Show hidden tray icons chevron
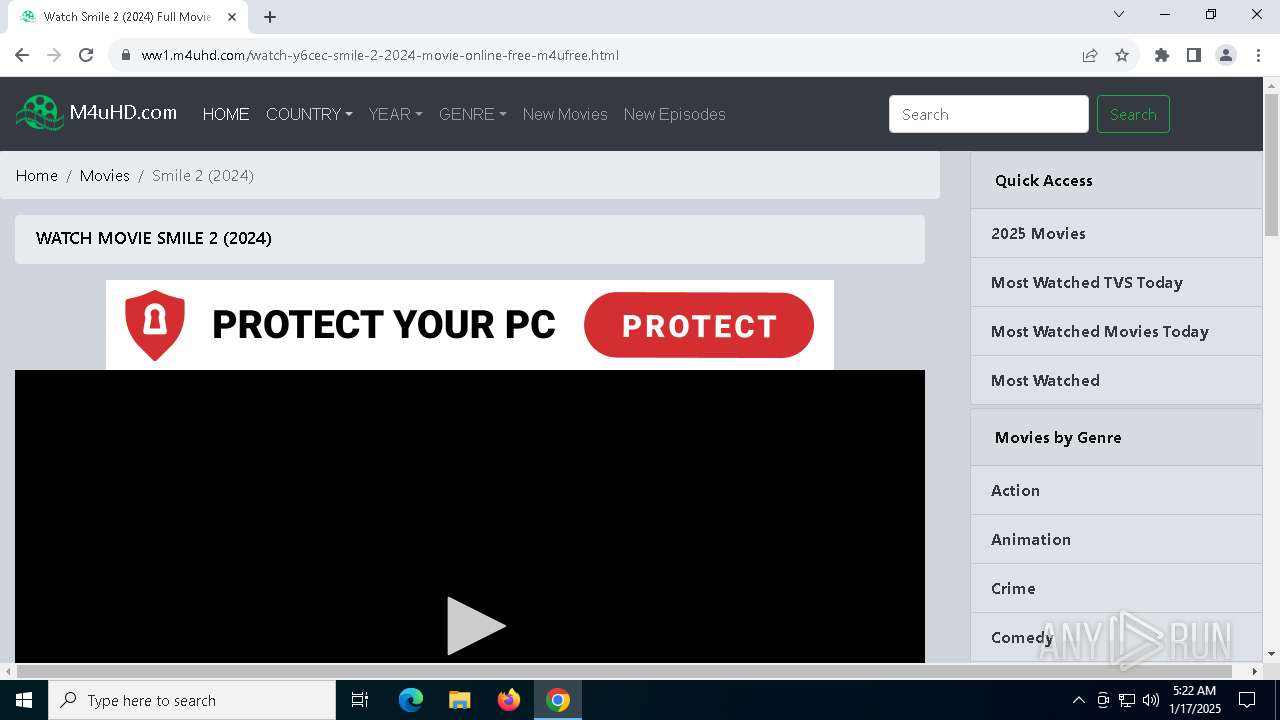 click(1078, 700)
